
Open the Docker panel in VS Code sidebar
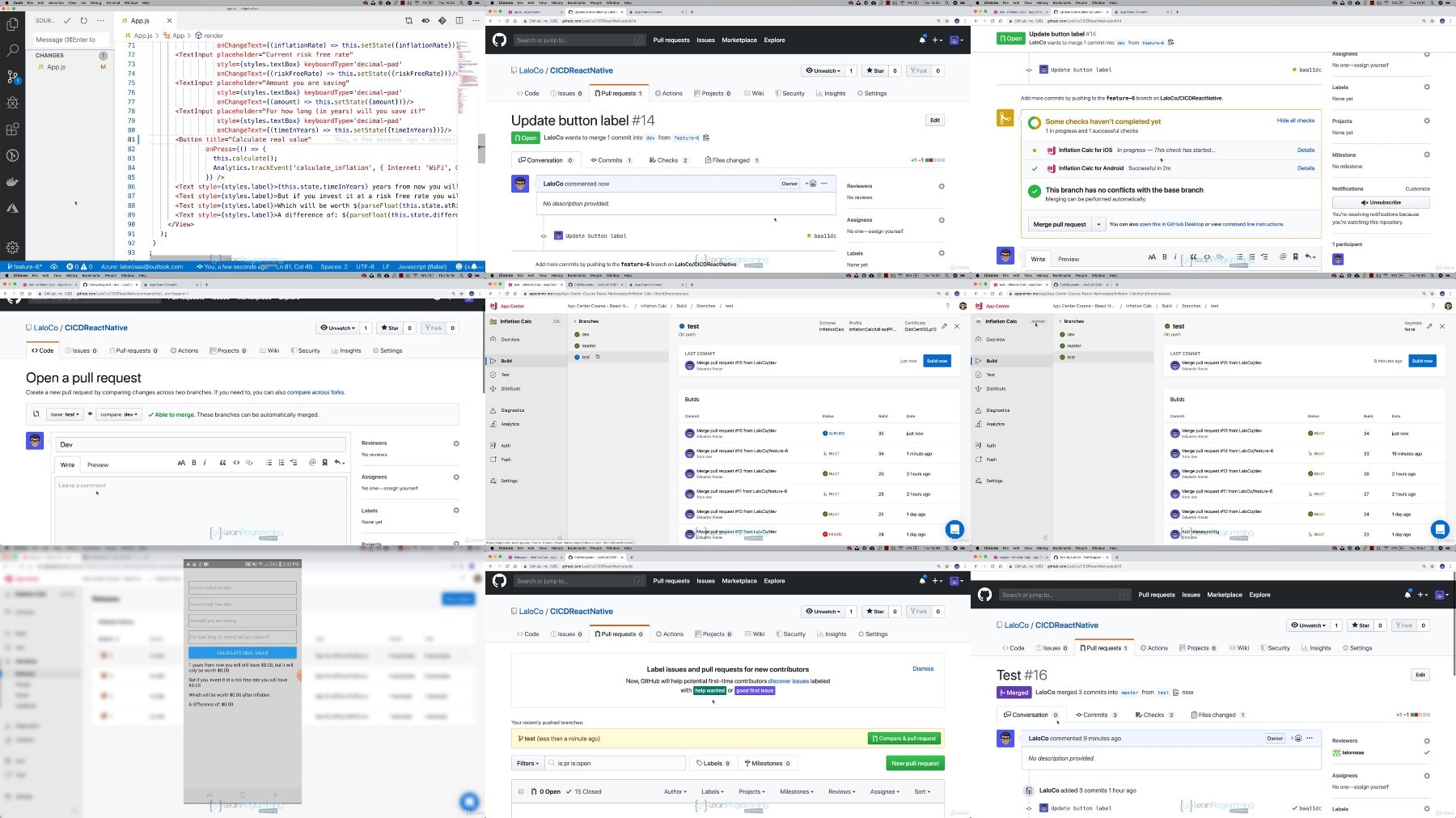(x=12, y=182)
